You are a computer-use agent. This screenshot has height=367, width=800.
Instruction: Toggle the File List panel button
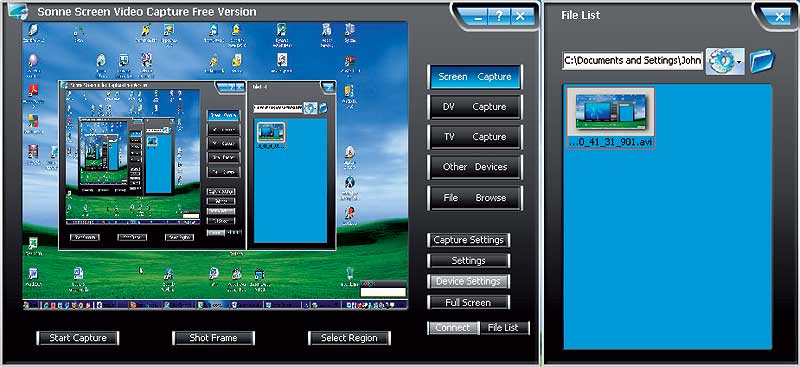pos(505,328)
